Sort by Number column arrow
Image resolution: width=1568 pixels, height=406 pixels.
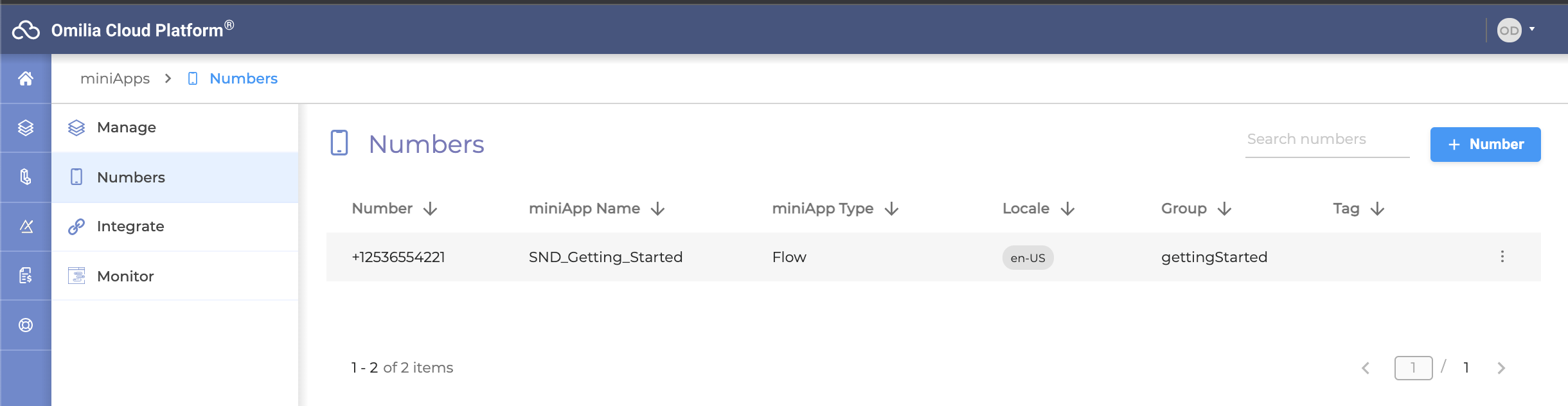[x=431, y=209]
